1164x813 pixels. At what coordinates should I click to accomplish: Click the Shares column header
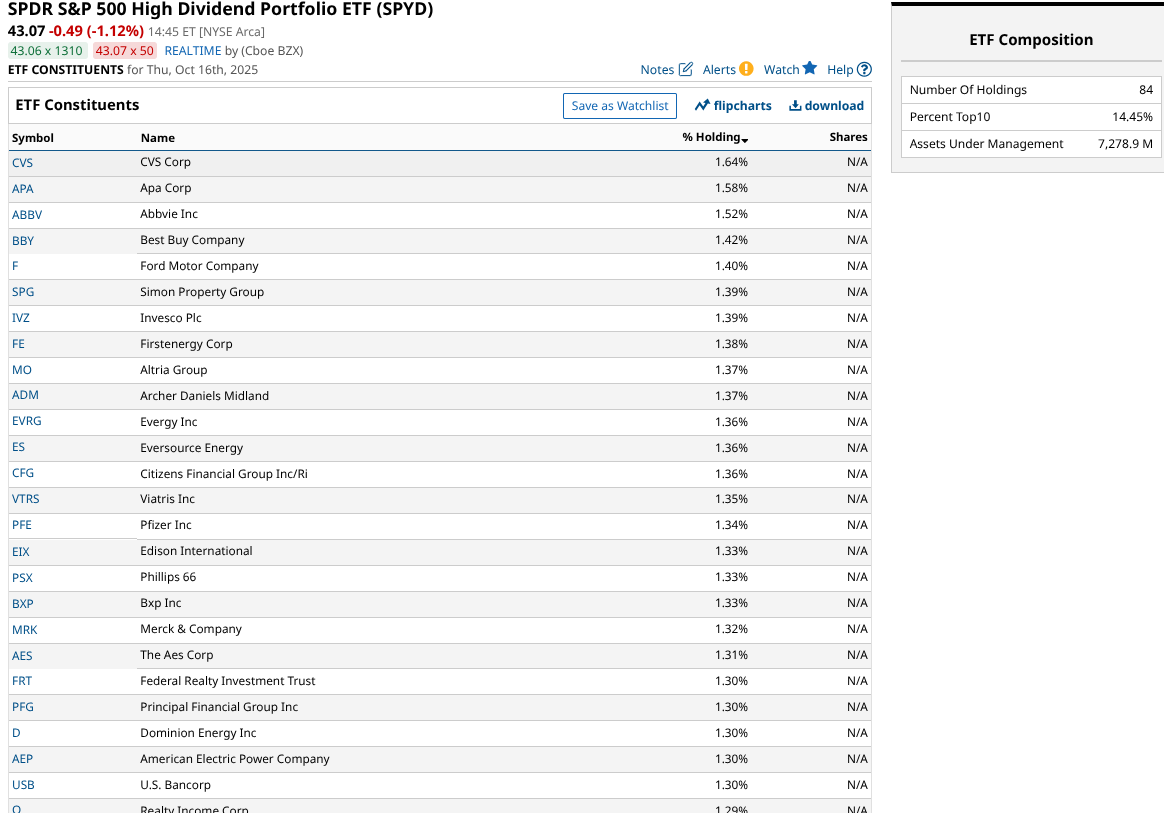coord(849,137)
